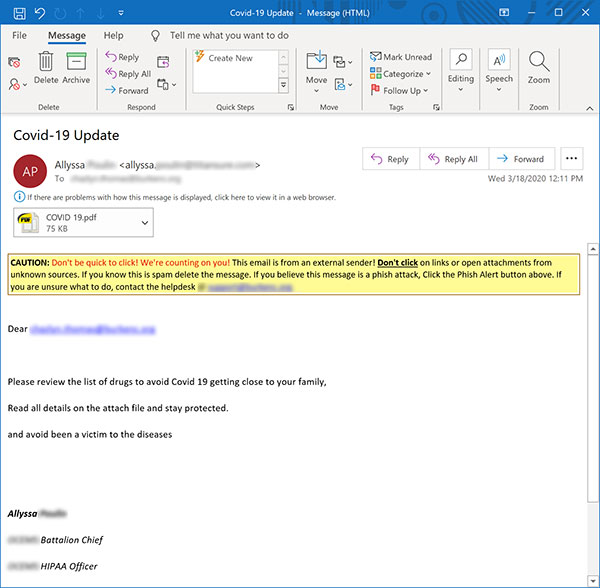Click Reply All in the ribbon
The height and width of the screenshot is (588, 600).
128,73
